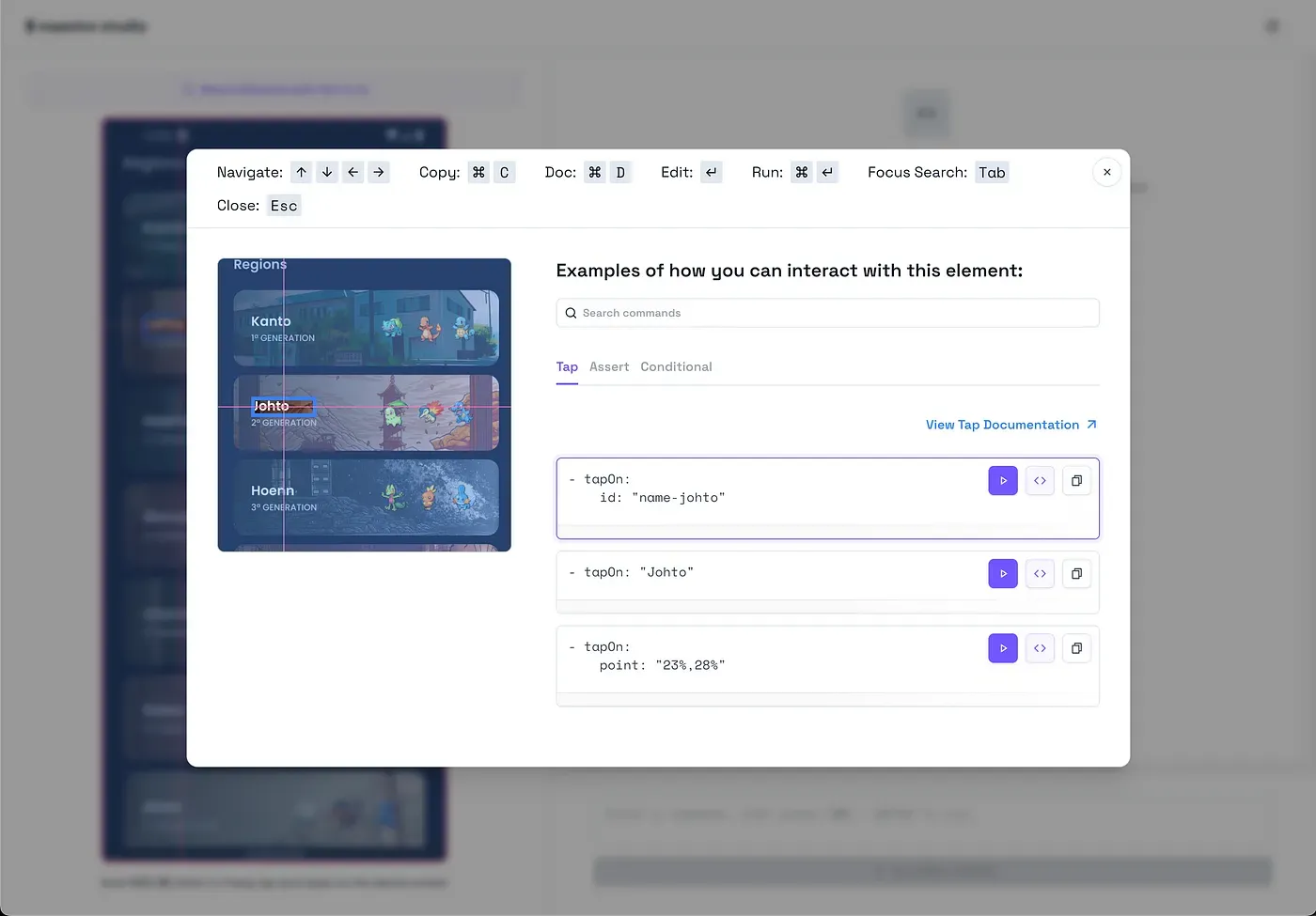Open the Conditional tab
The image size is (1316, 916).
(676, 366)
